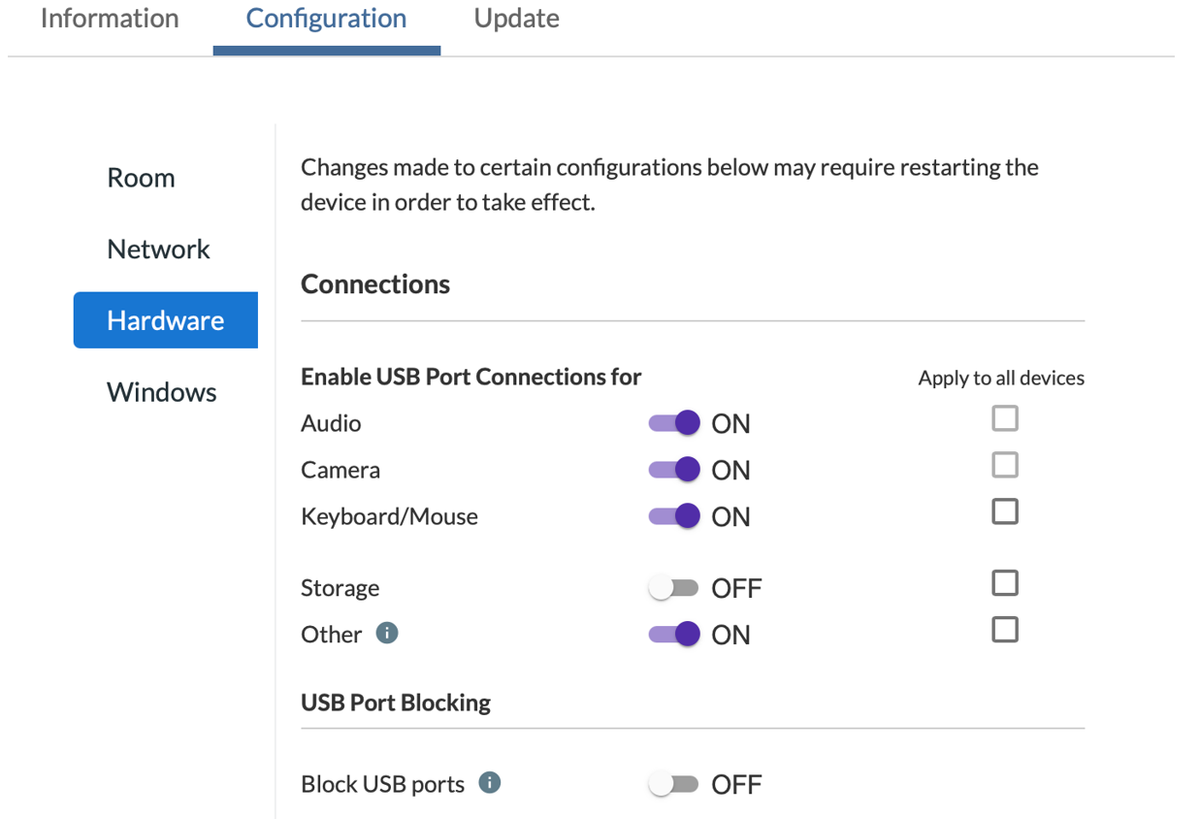Open the Information tab

tap(110, 19)
